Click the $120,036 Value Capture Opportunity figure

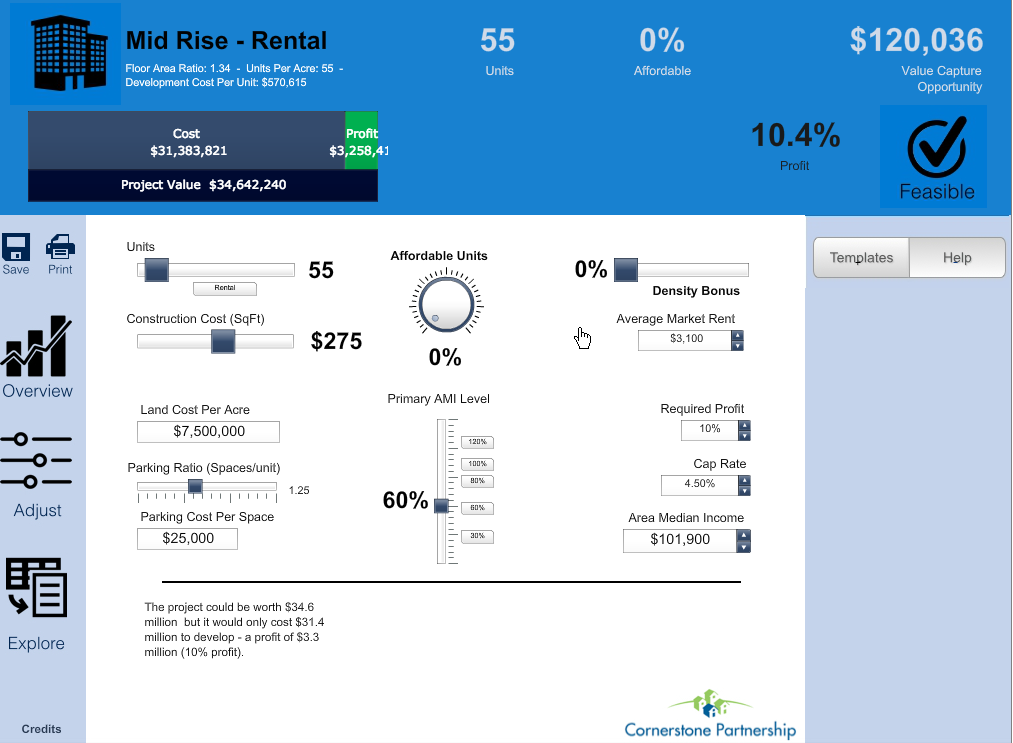(x=916, y=40)
